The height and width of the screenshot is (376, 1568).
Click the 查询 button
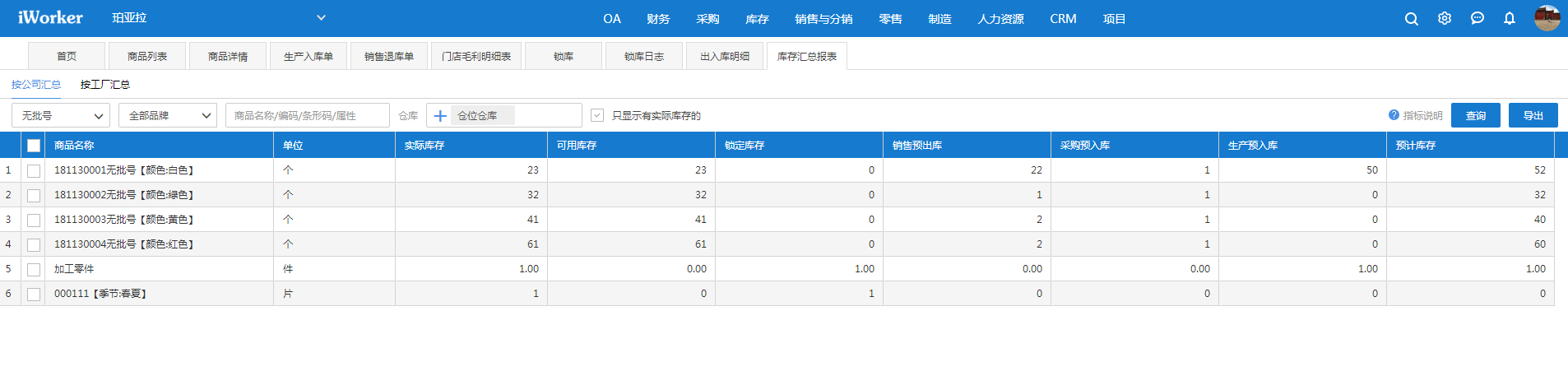coord(1476,115)
